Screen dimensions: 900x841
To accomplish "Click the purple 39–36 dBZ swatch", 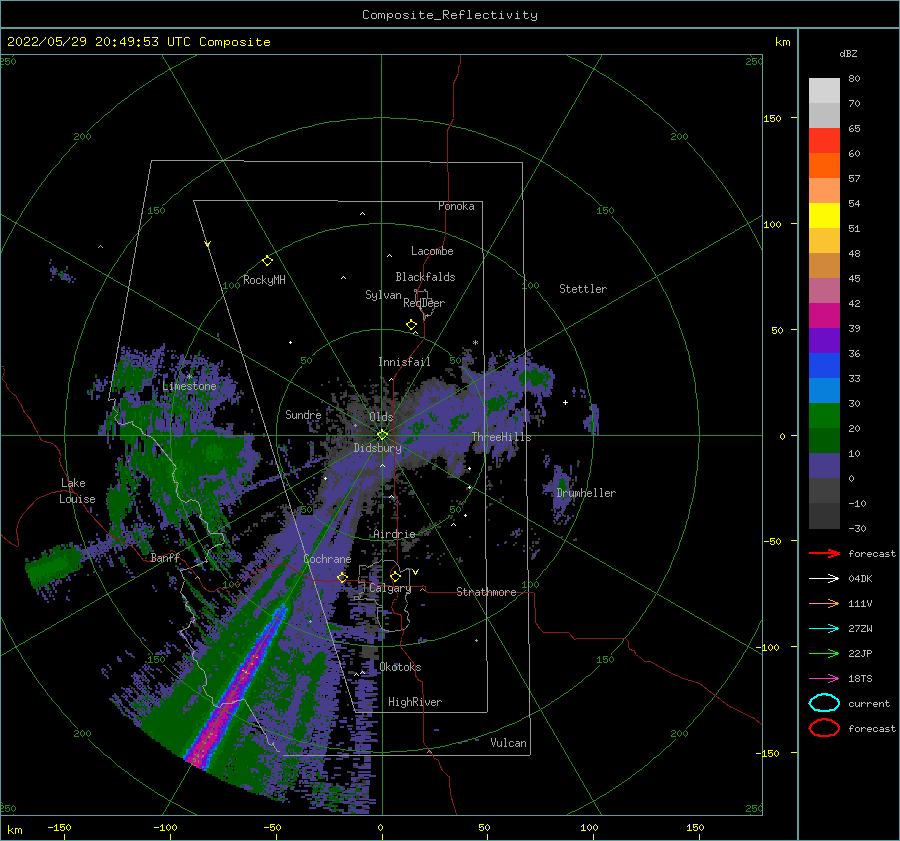I will [x=824, y=340].
